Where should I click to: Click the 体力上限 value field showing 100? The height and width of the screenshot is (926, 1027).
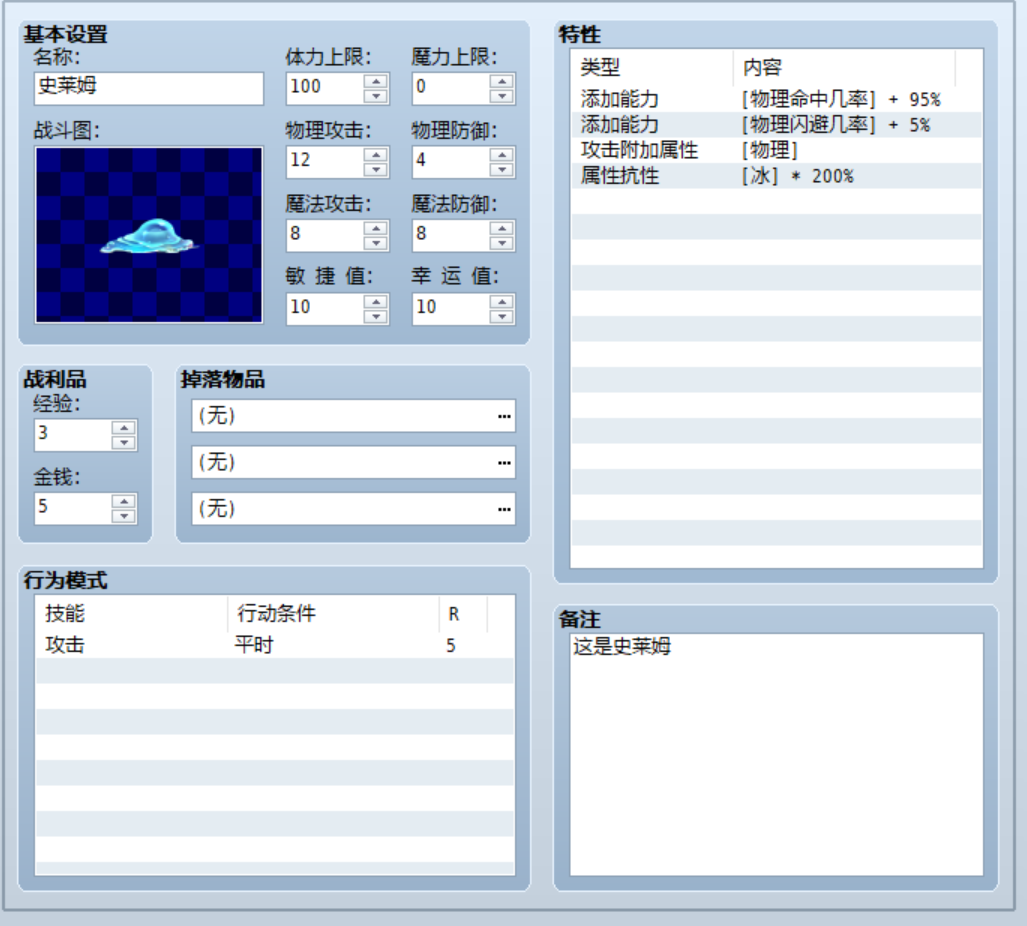point(325,88)
